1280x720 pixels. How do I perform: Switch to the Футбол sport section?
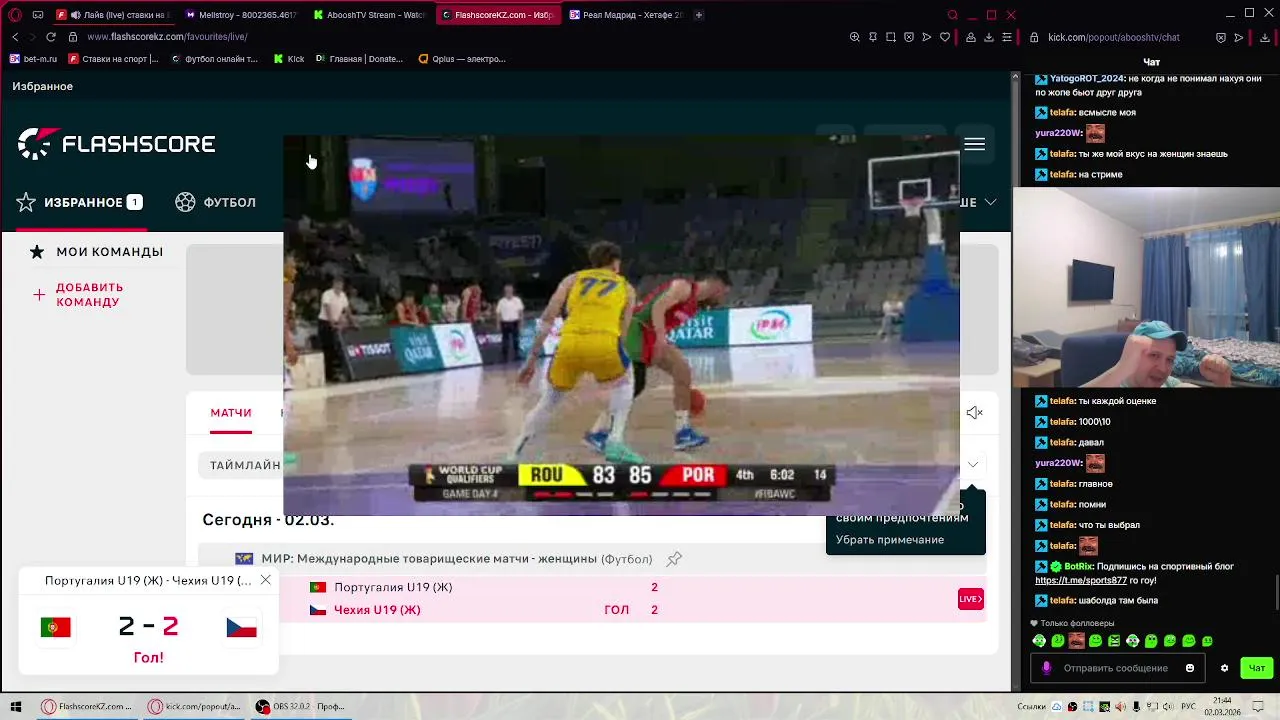[215, 202]
